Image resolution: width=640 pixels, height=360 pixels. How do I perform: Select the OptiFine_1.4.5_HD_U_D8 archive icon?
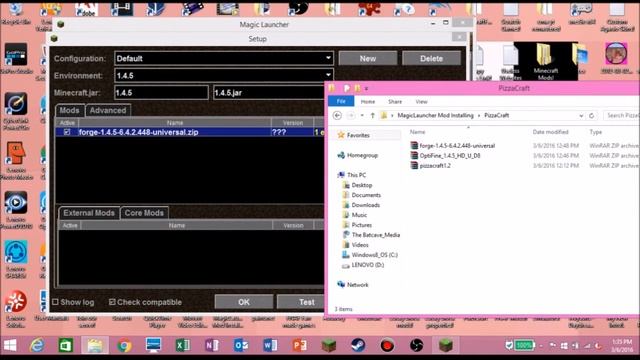click(414, 156)
